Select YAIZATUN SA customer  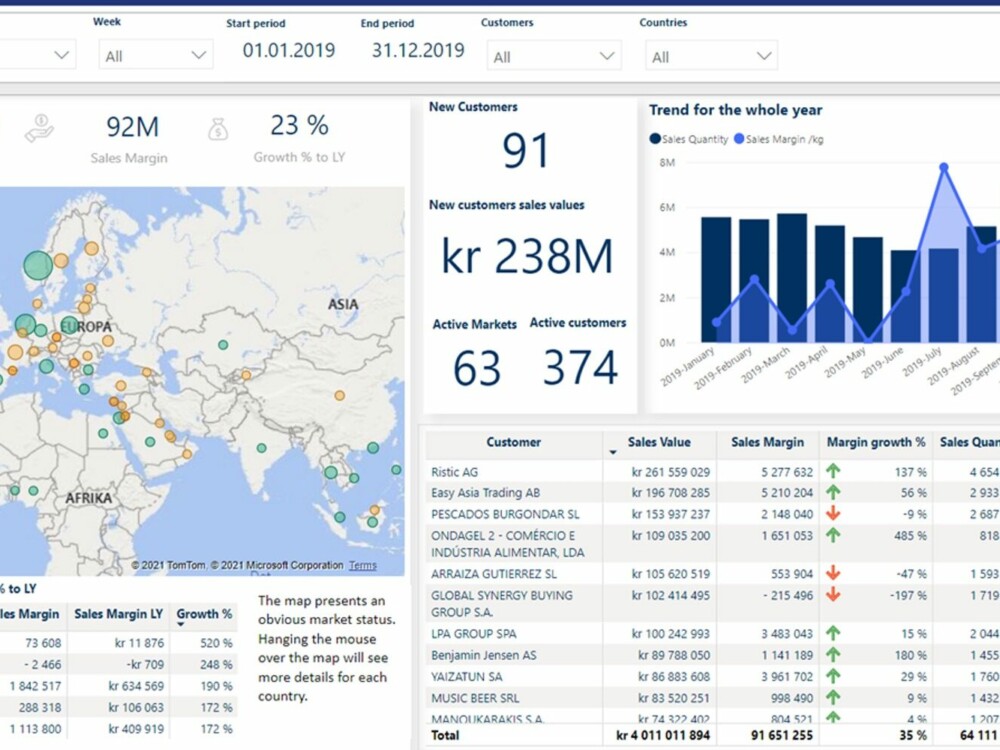tap(467, 677)
